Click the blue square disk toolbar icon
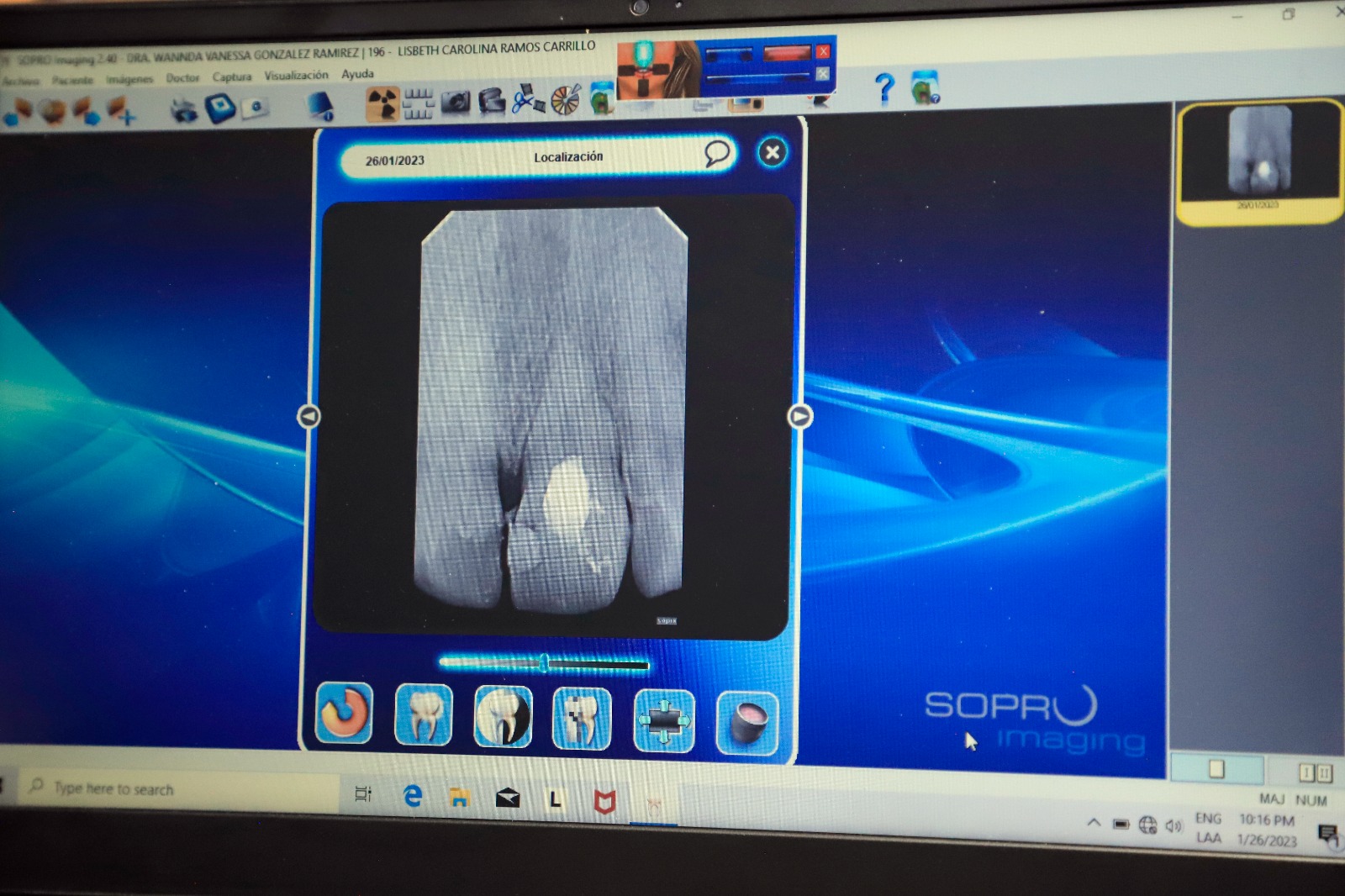 219,108
